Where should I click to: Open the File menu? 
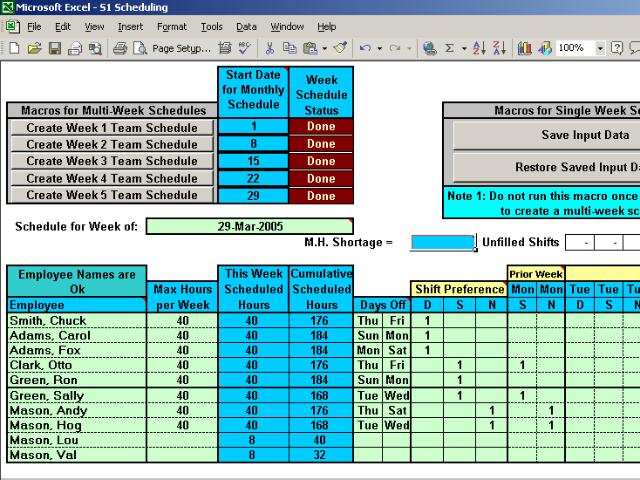pyautogui.click(x=34, y=27)
